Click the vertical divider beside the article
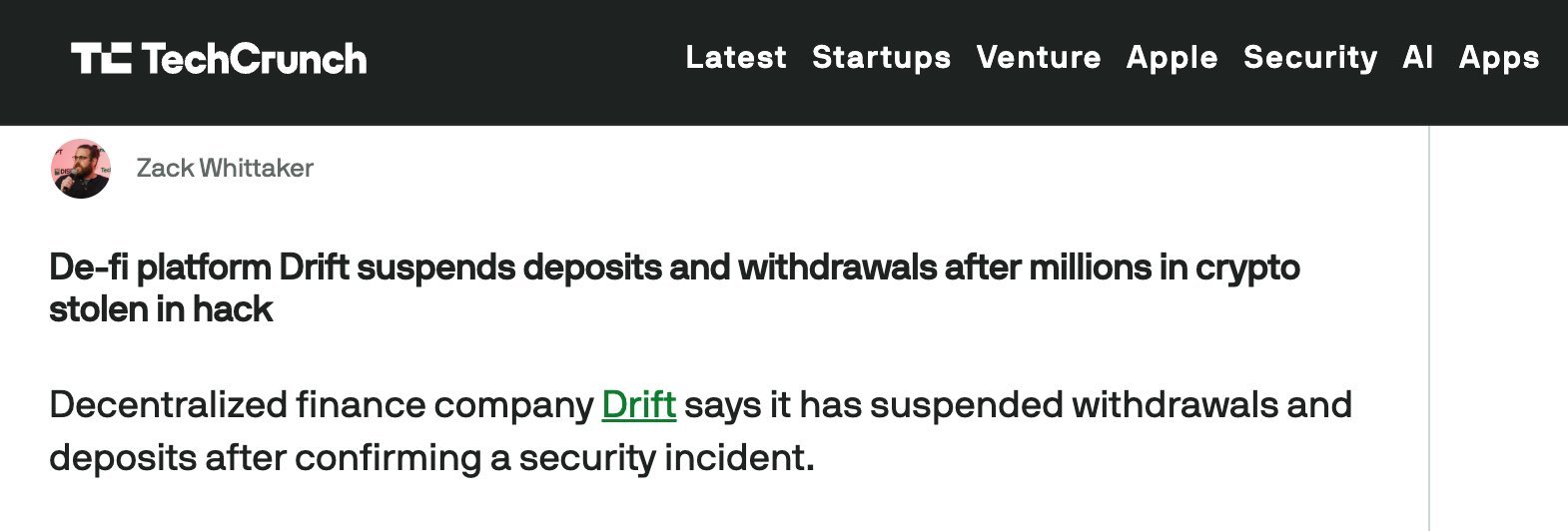Viewport: 1568px width, 531px height. click(1429, 329)
